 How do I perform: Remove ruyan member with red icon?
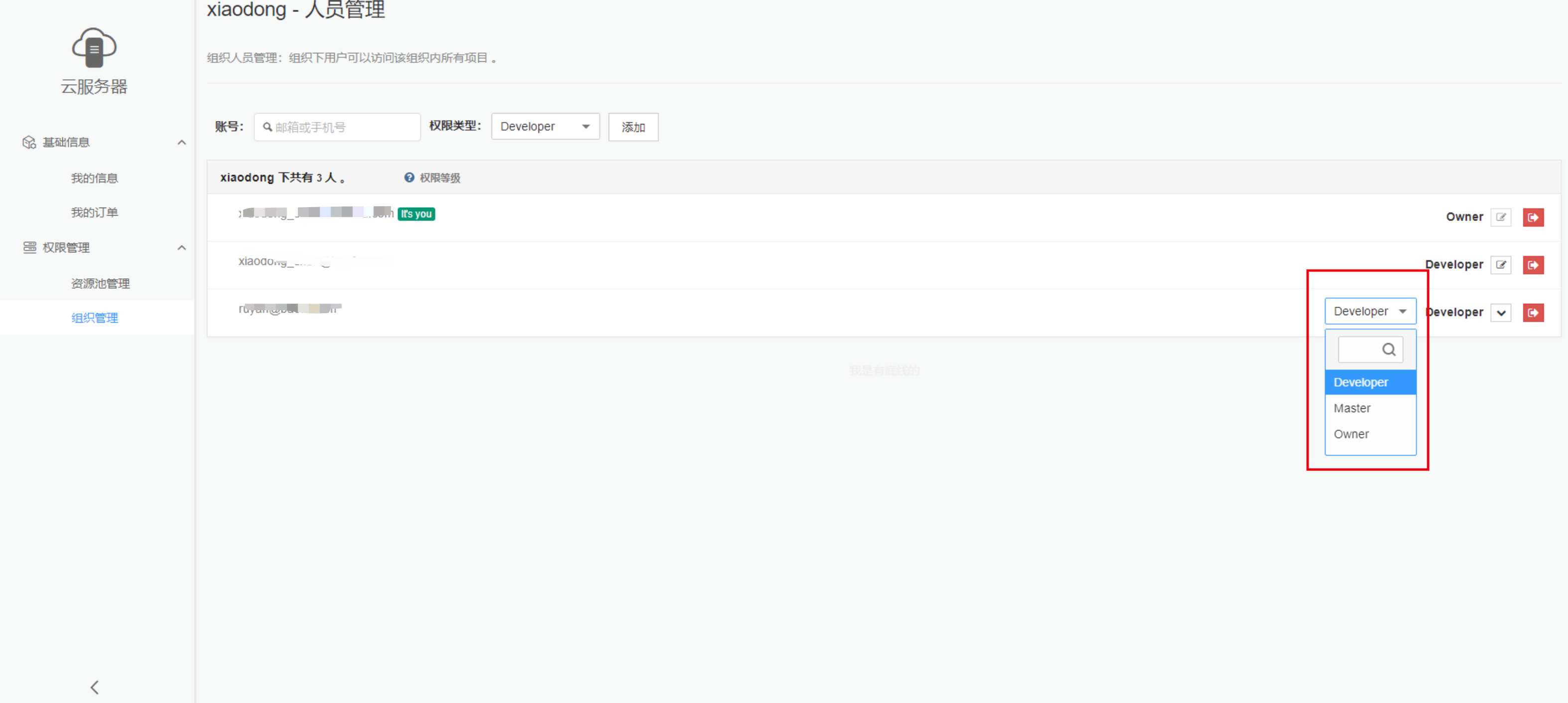tap(1533, 313)
